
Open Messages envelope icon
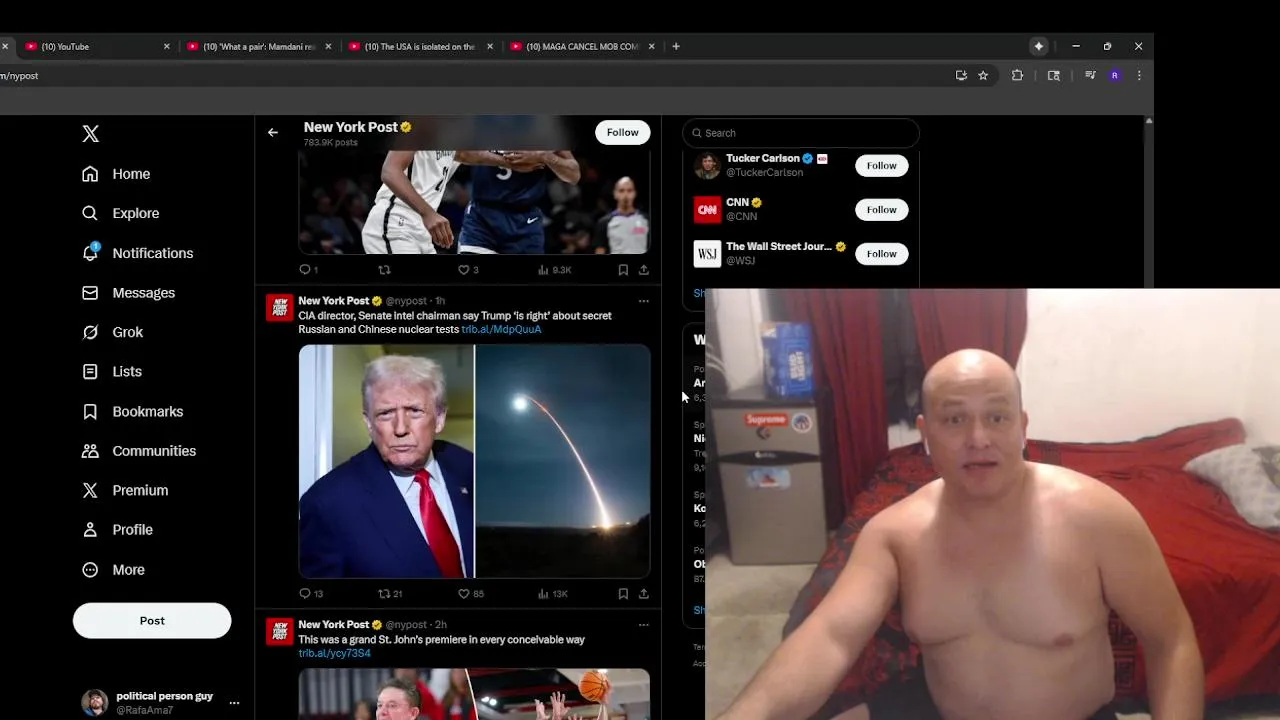pos(90,293)
